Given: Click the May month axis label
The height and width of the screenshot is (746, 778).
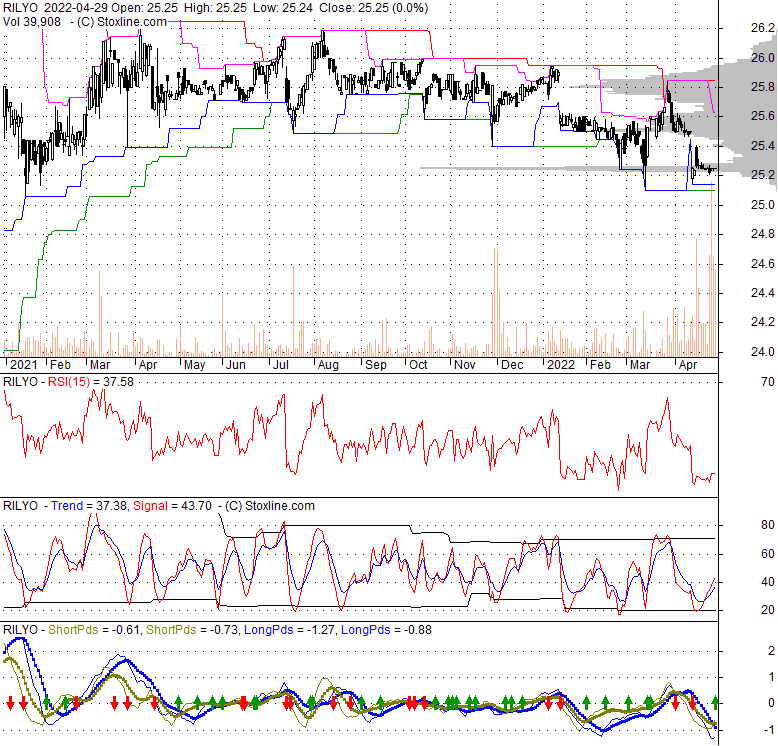Looking at the screenshot, I should (194, 365).
